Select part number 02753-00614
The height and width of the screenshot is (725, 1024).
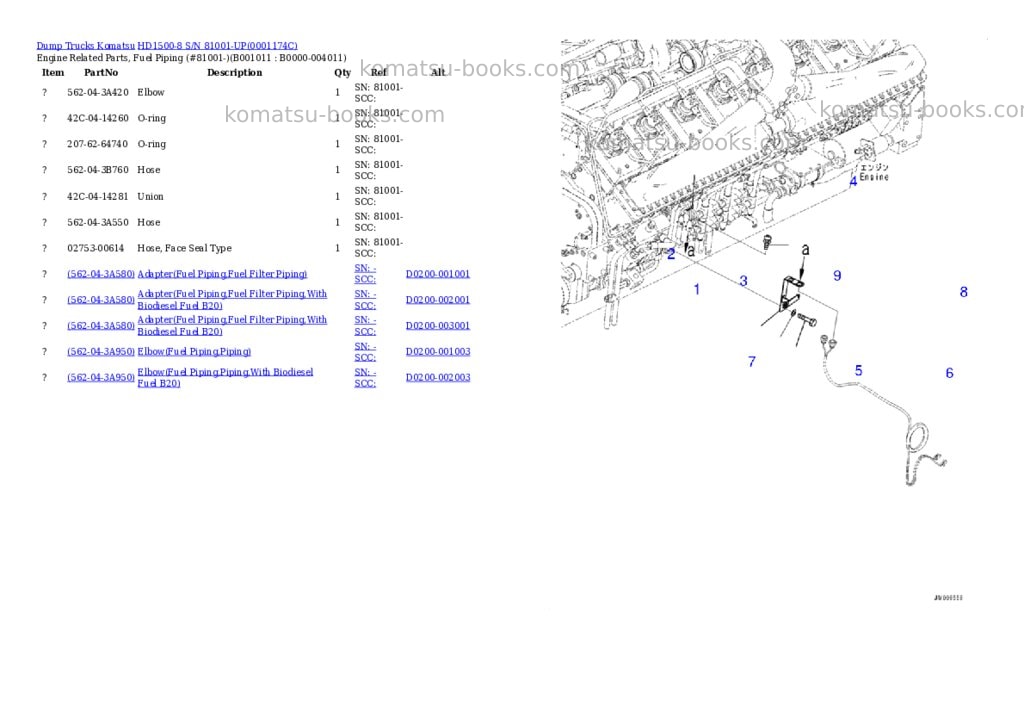click(x=95, y=248)
